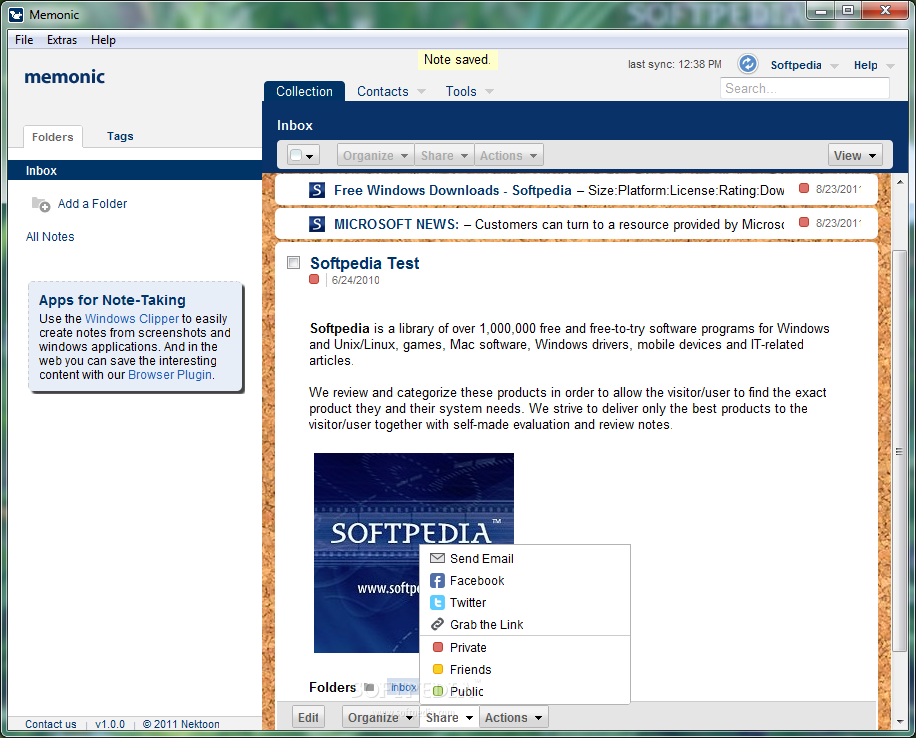
Task: Click the vertical scrollbar thumb
Action: (899, 452)
